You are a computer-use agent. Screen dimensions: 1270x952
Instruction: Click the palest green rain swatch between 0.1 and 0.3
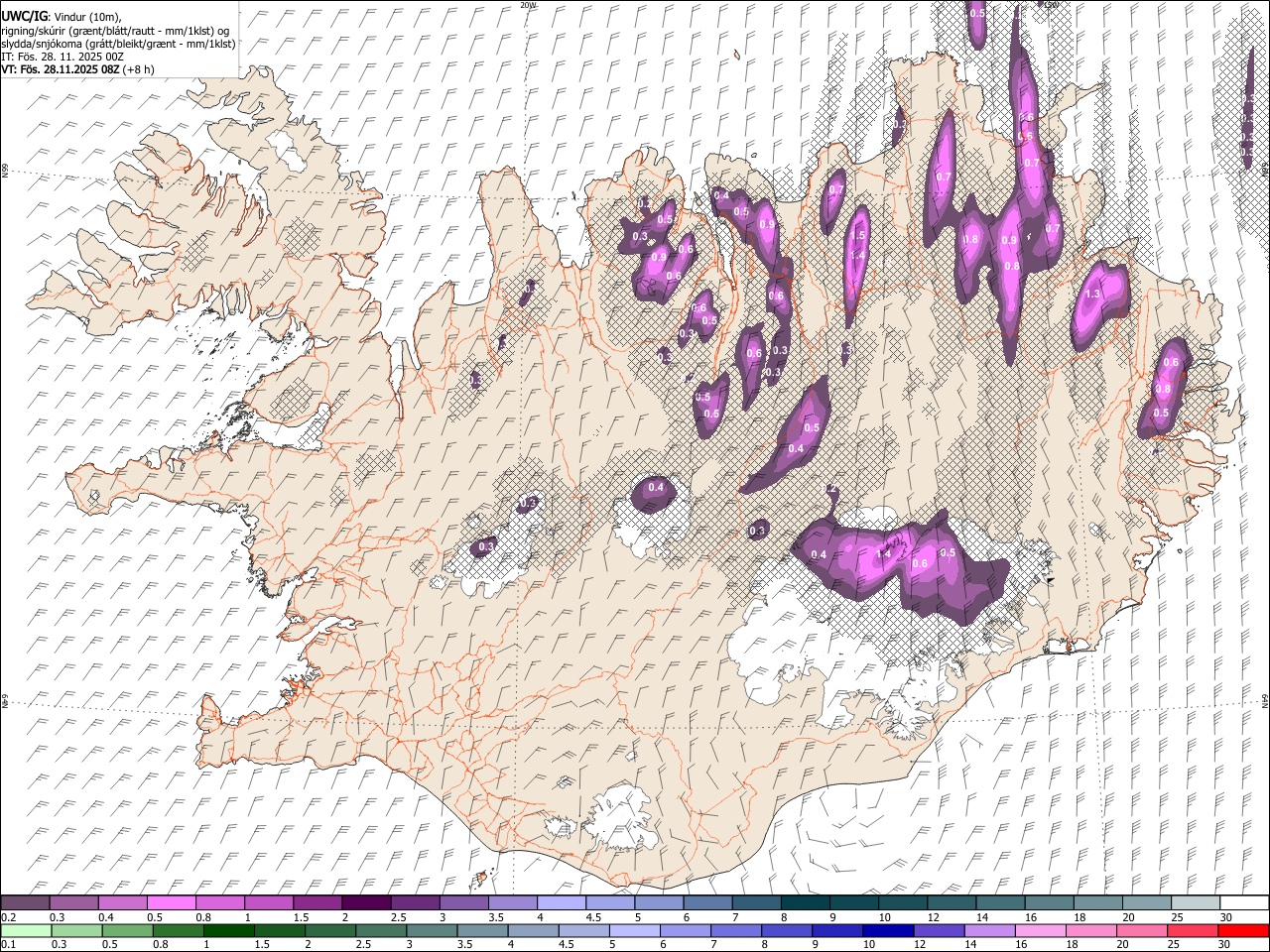(x=25, y=930)
